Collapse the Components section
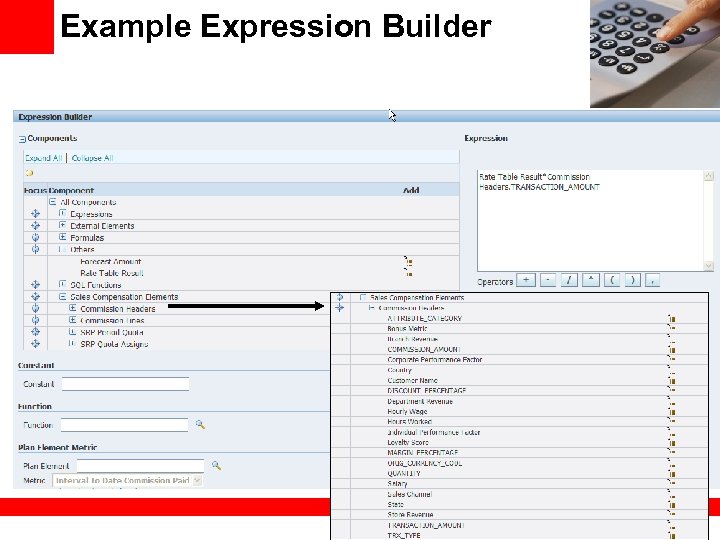Image resolution: width=720 pixels, height=540 pixels. coord(22,139)
